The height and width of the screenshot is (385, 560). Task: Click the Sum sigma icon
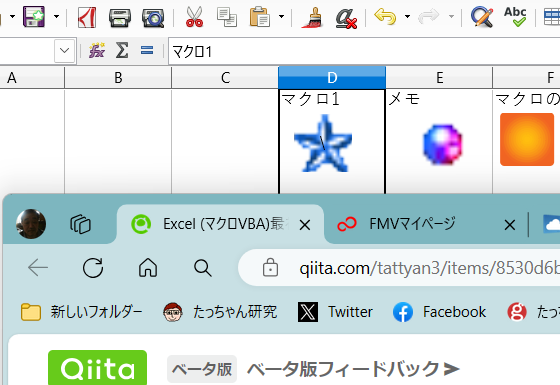coord(122,50)
